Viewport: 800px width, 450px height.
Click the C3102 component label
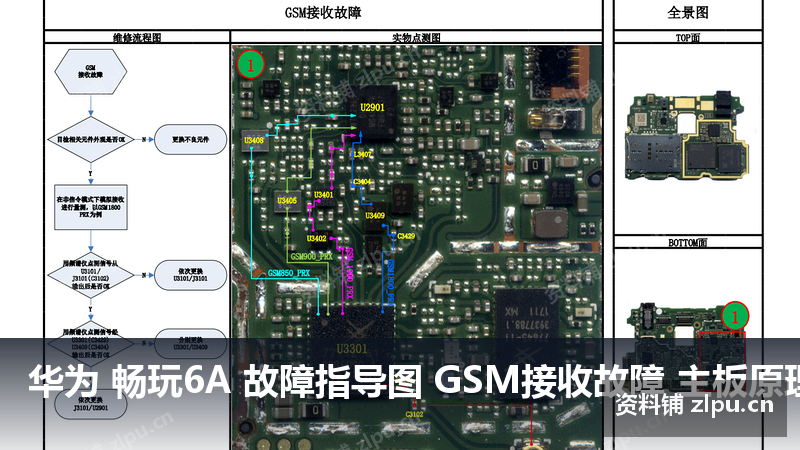[x=414, y=414]
